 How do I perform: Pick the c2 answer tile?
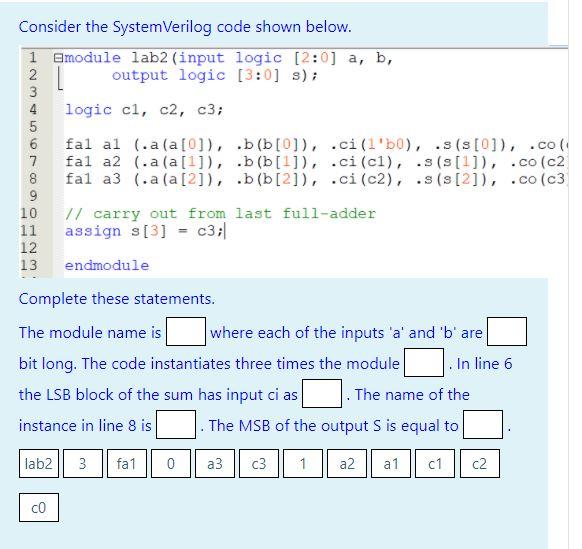[x=480, y=463]
